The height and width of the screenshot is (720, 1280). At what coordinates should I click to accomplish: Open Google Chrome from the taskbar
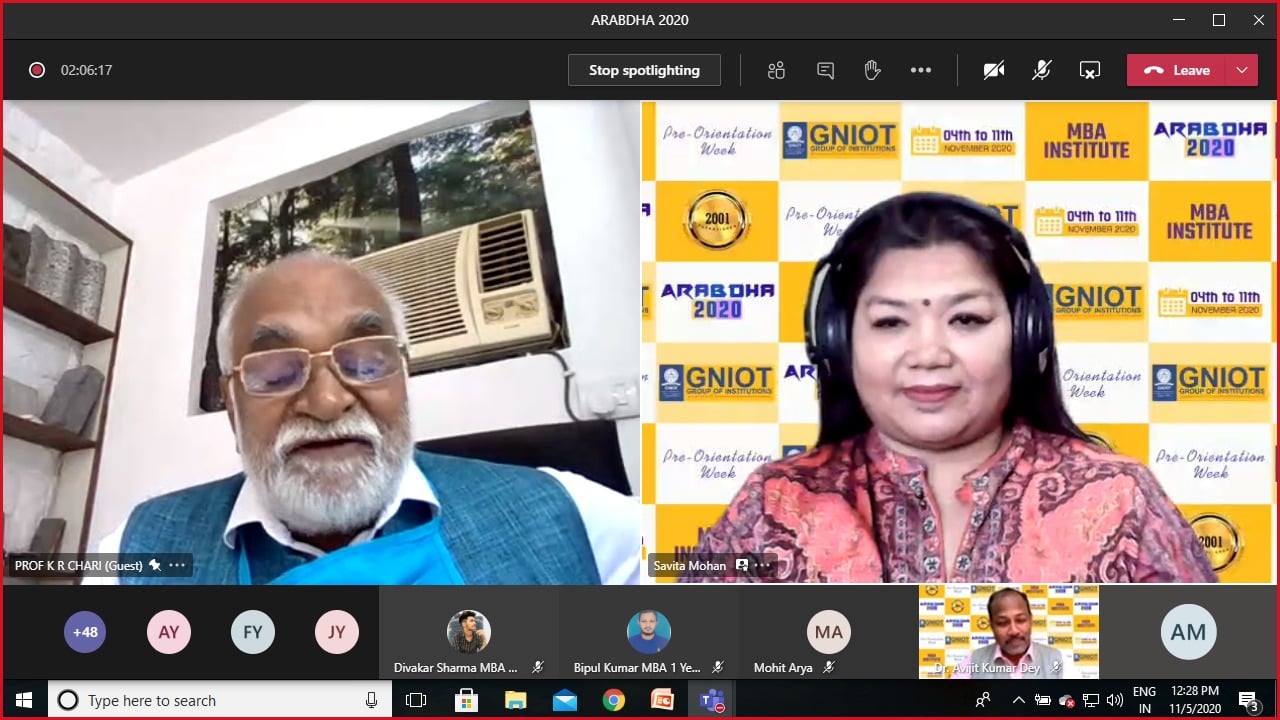coord(613,700)
